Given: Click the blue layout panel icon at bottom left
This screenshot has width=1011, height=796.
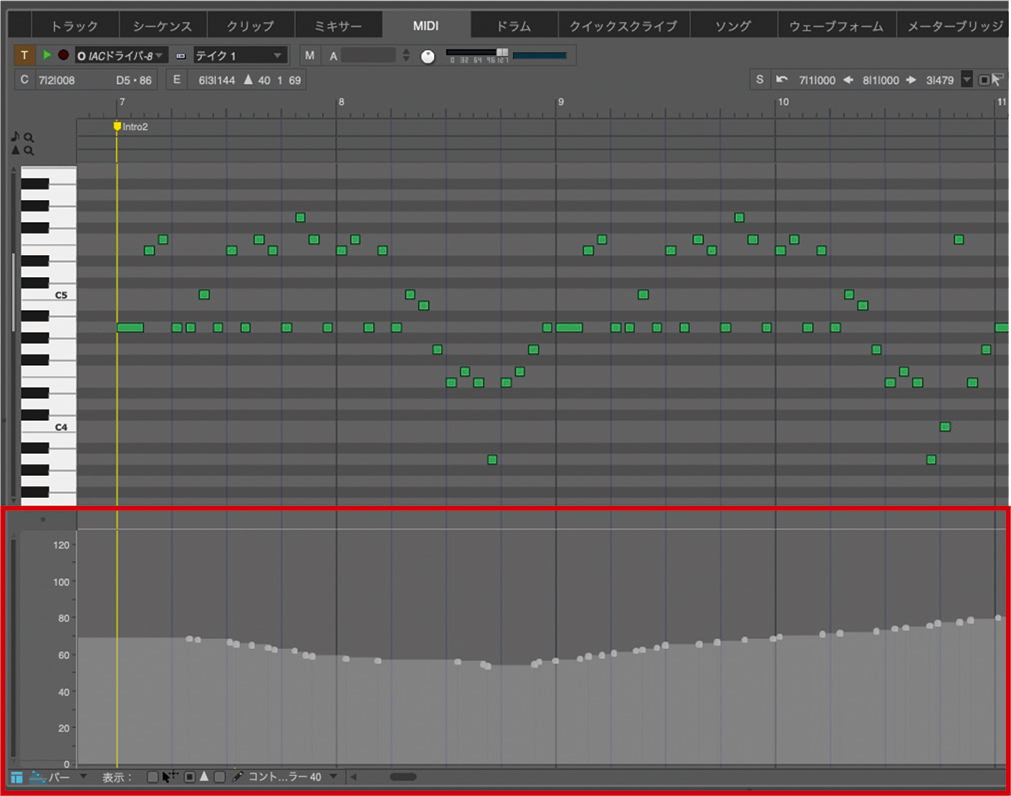Looking at the screenshot, I should coord(17,777).
